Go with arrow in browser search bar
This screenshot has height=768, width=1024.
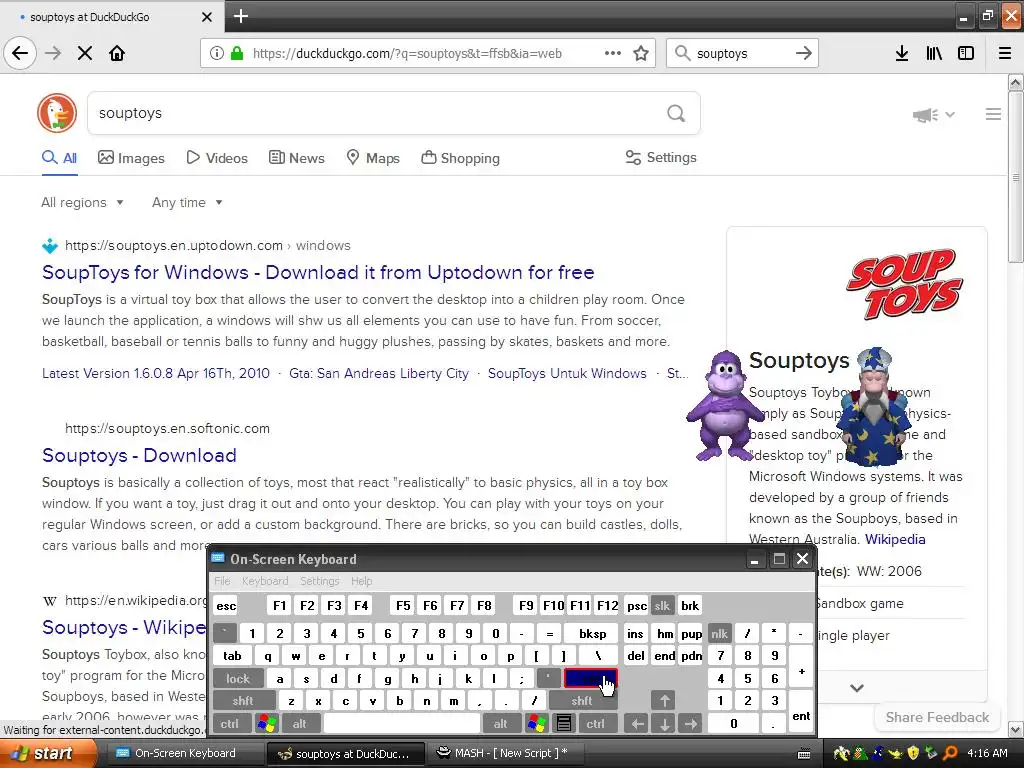803,54
